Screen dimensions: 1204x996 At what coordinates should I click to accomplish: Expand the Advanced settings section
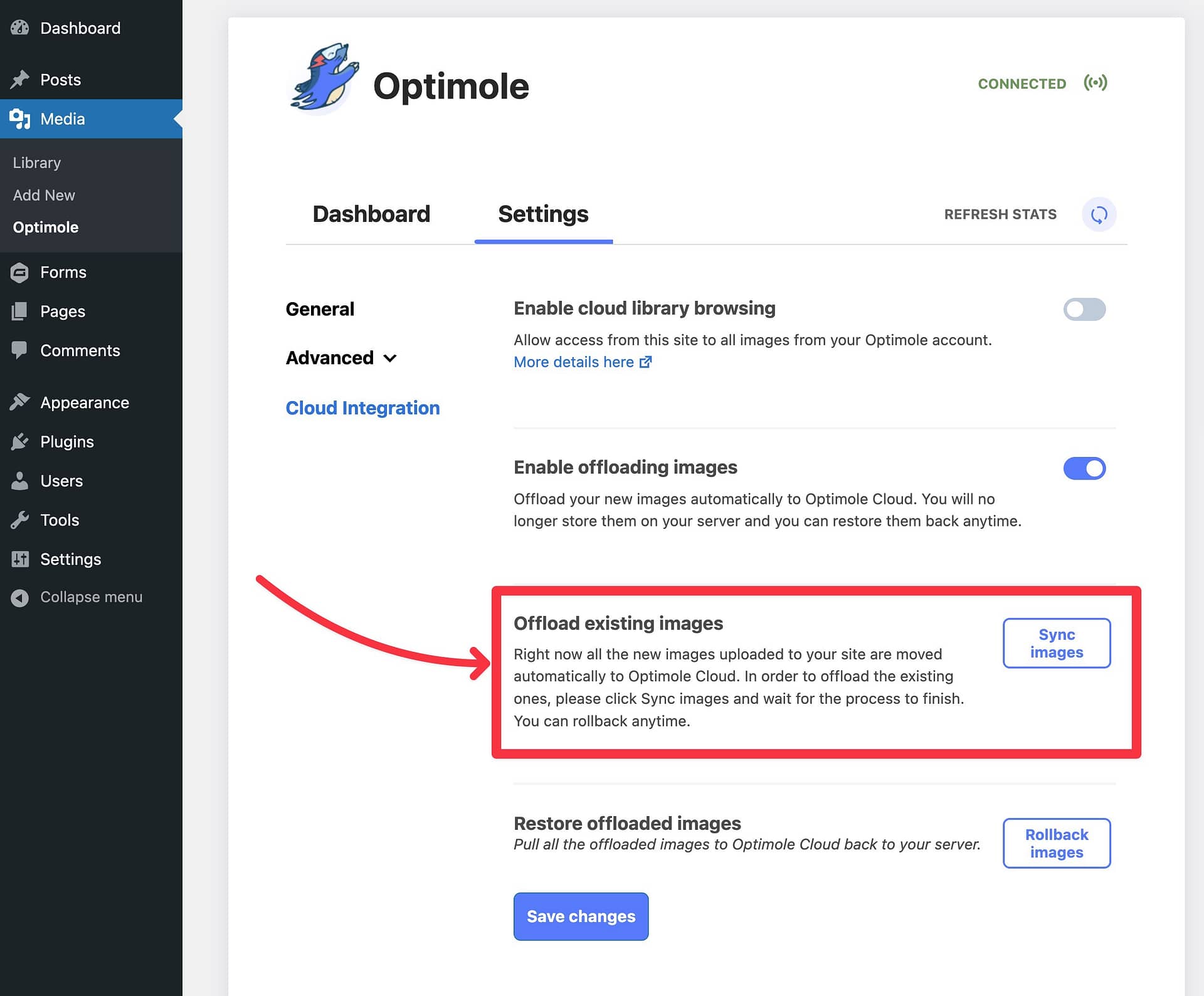click(340, 358)
